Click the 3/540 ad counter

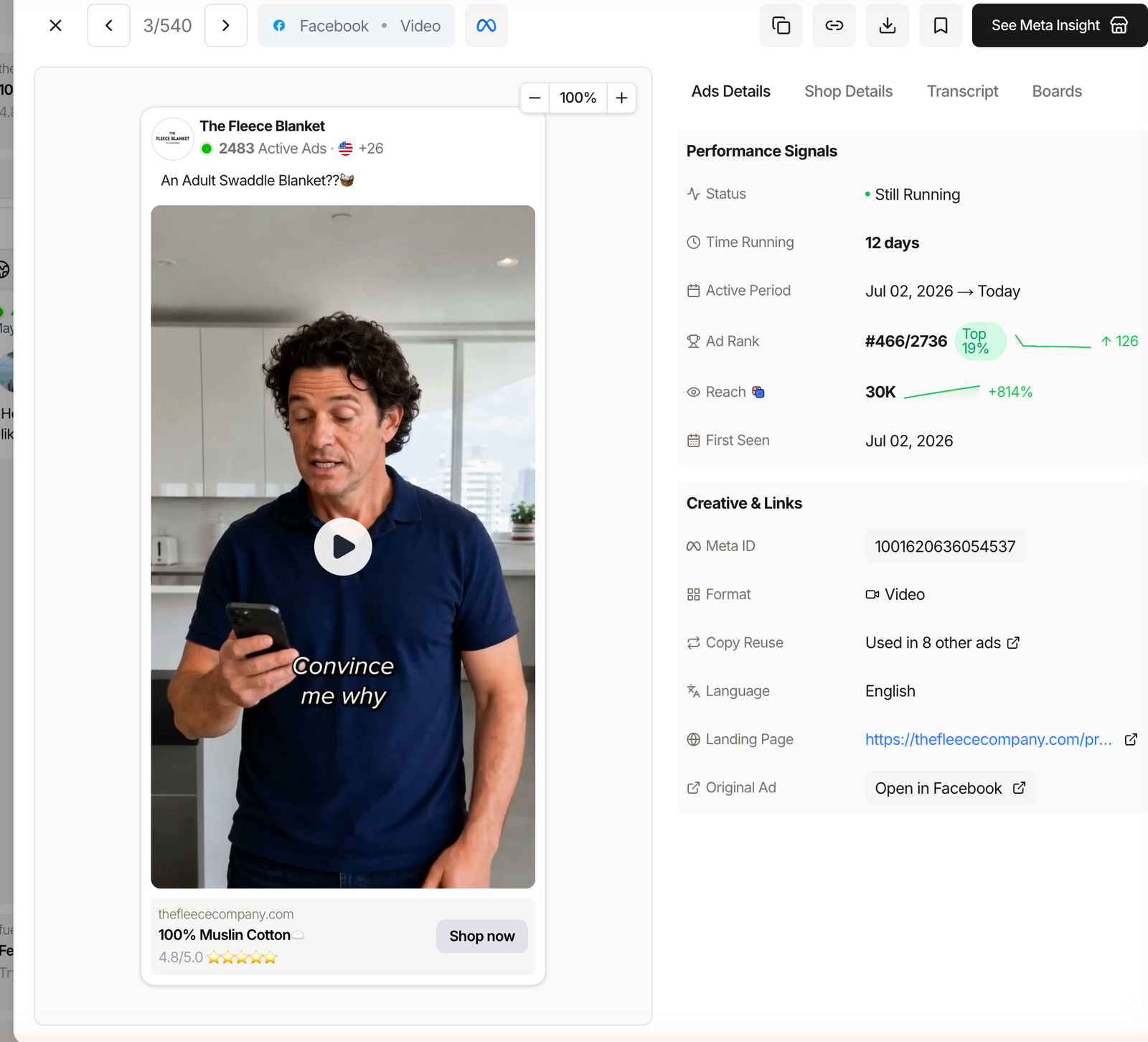pyautogui.click(x=167, y=26)
